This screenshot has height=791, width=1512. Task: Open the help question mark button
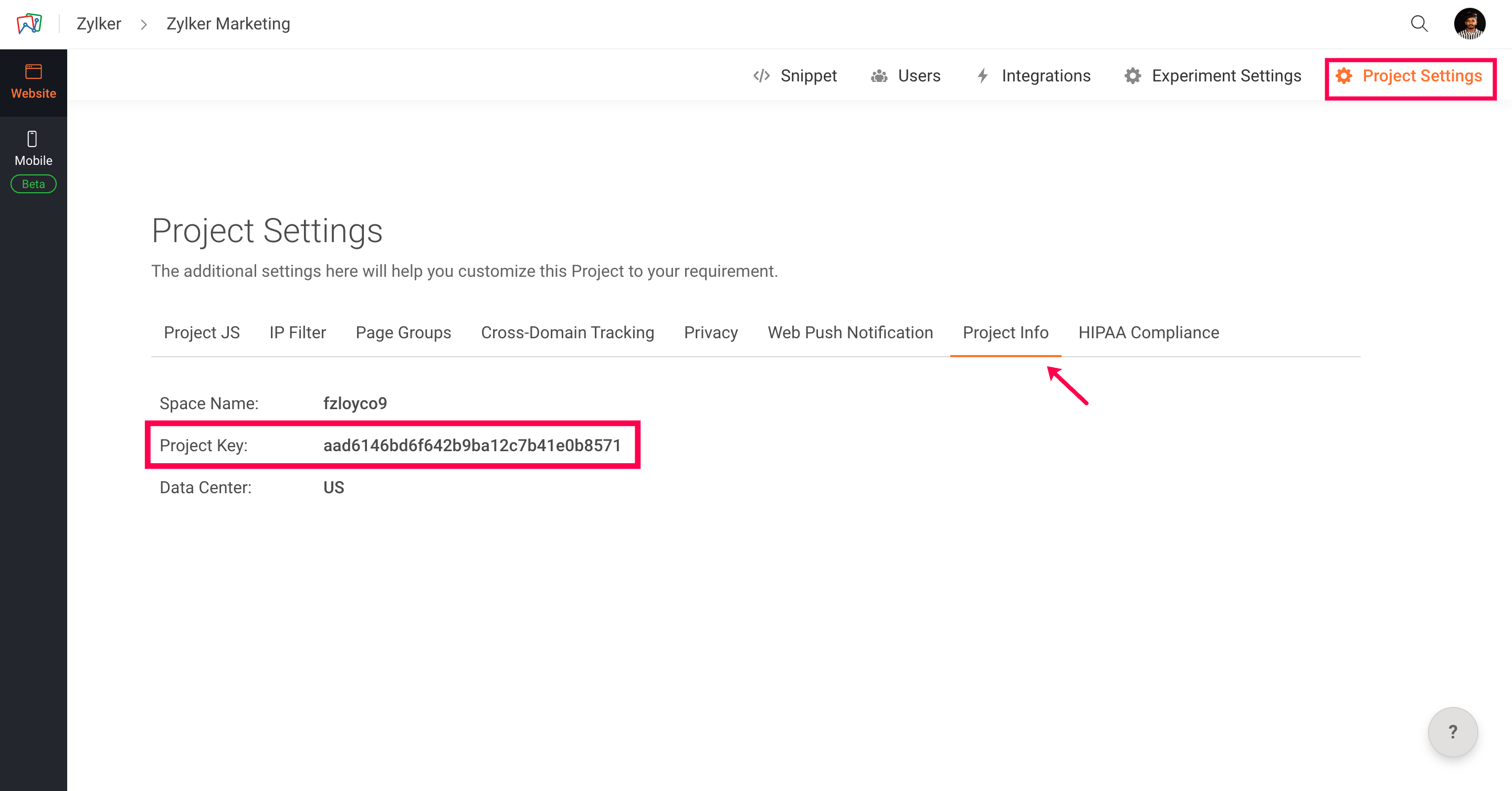tap(1453, 732)
